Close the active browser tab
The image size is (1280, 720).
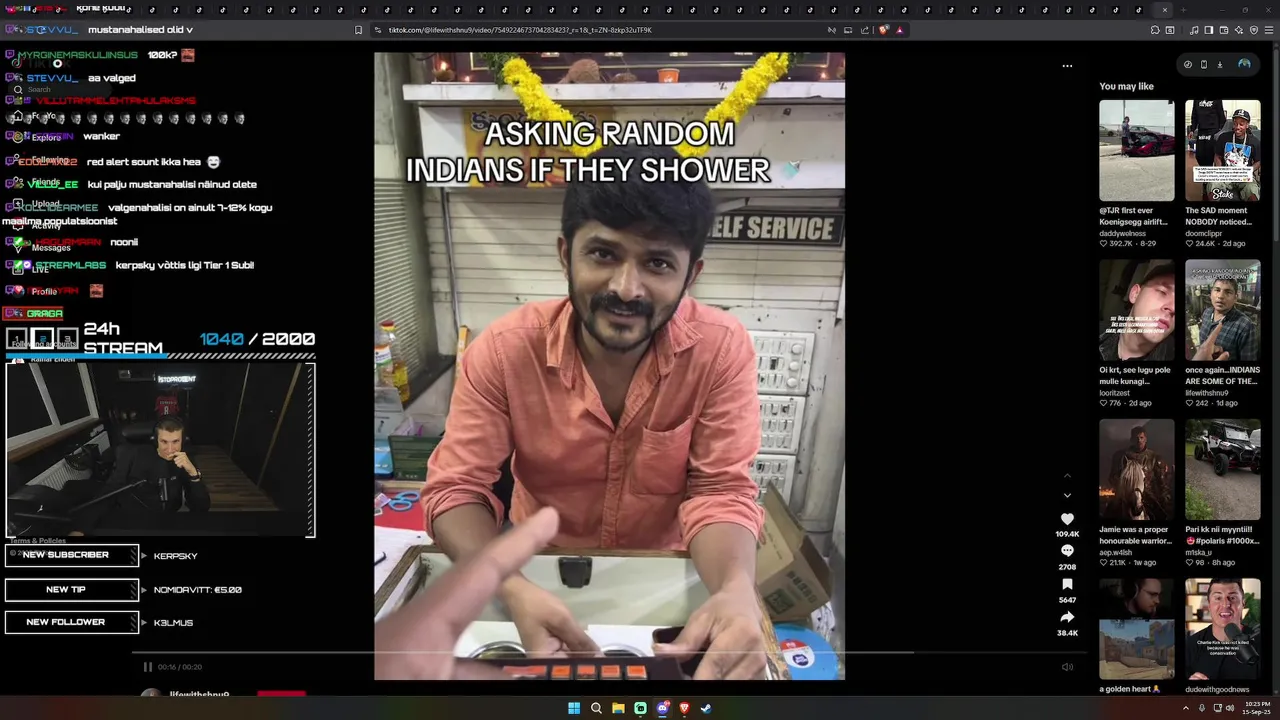click(1164, 10)
